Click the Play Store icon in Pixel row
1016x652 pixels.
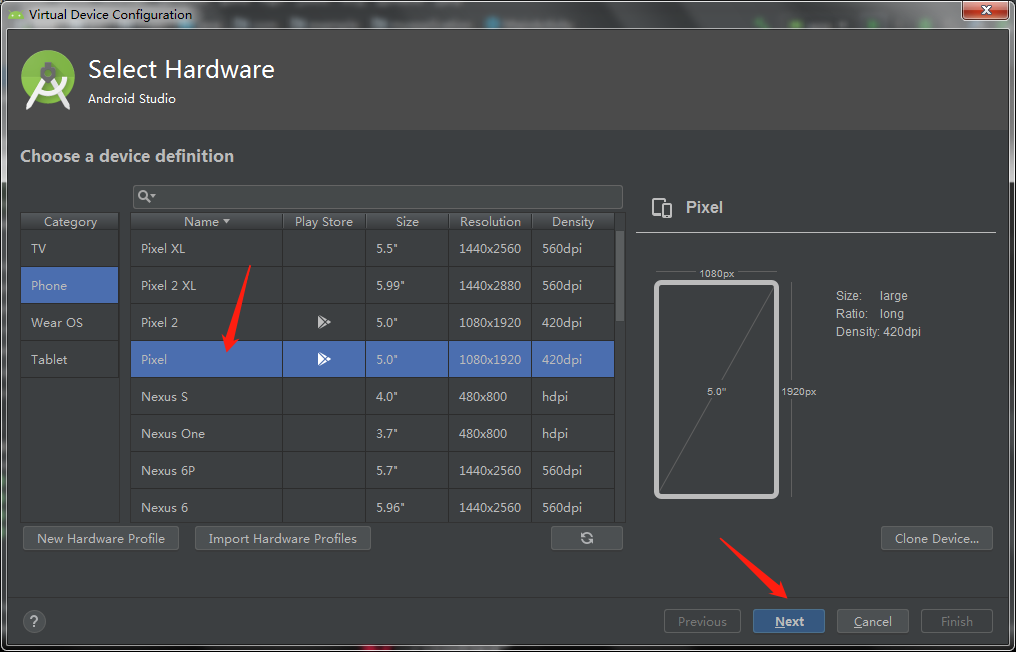point(324,359)
